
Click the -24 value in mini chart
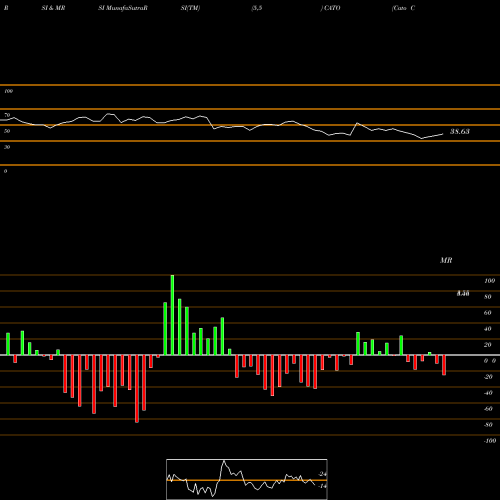pos(322,474)
